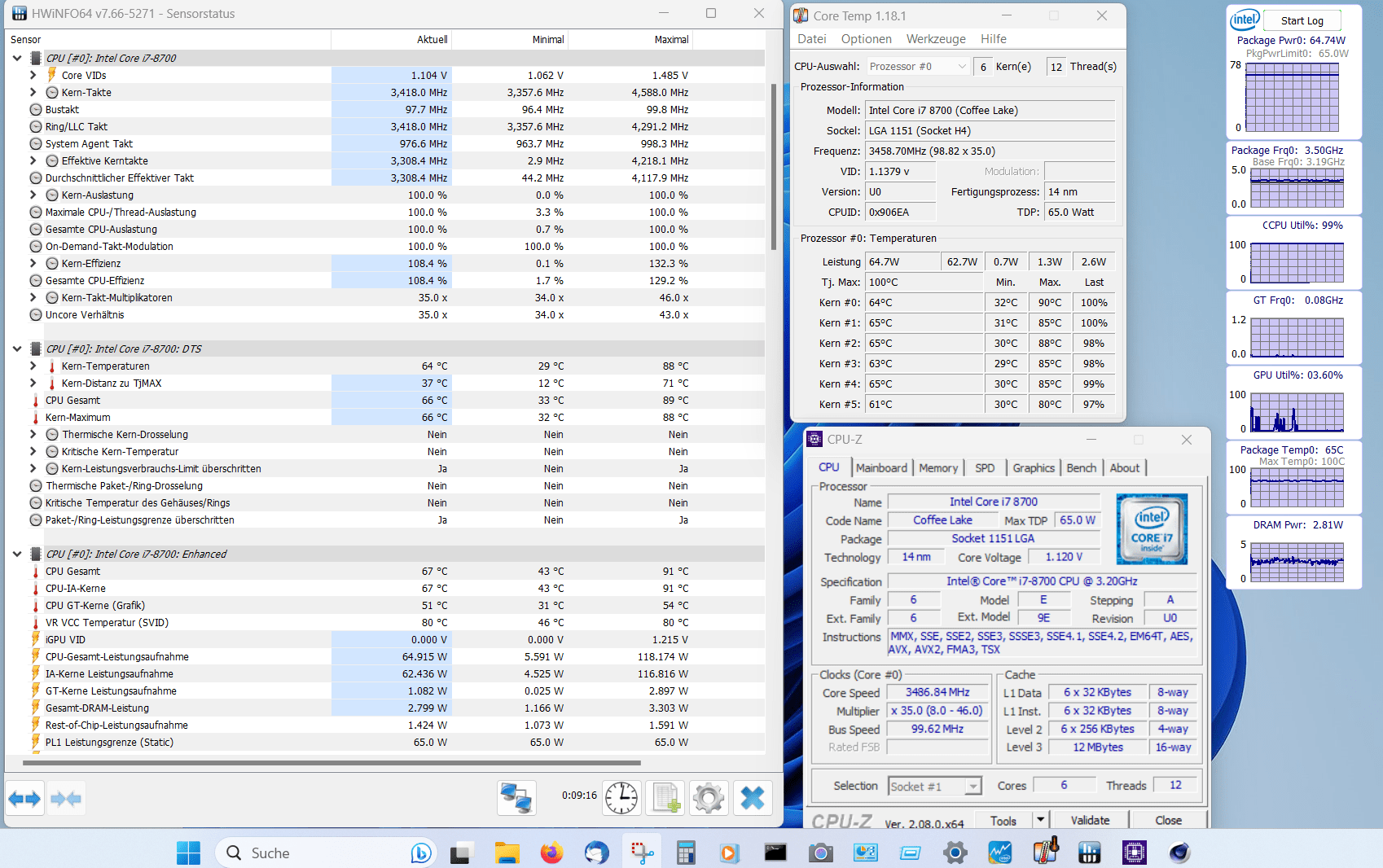Switch to the Bench tab in CPU-Z
1383x868 pixels.
tap(1081, 468)
